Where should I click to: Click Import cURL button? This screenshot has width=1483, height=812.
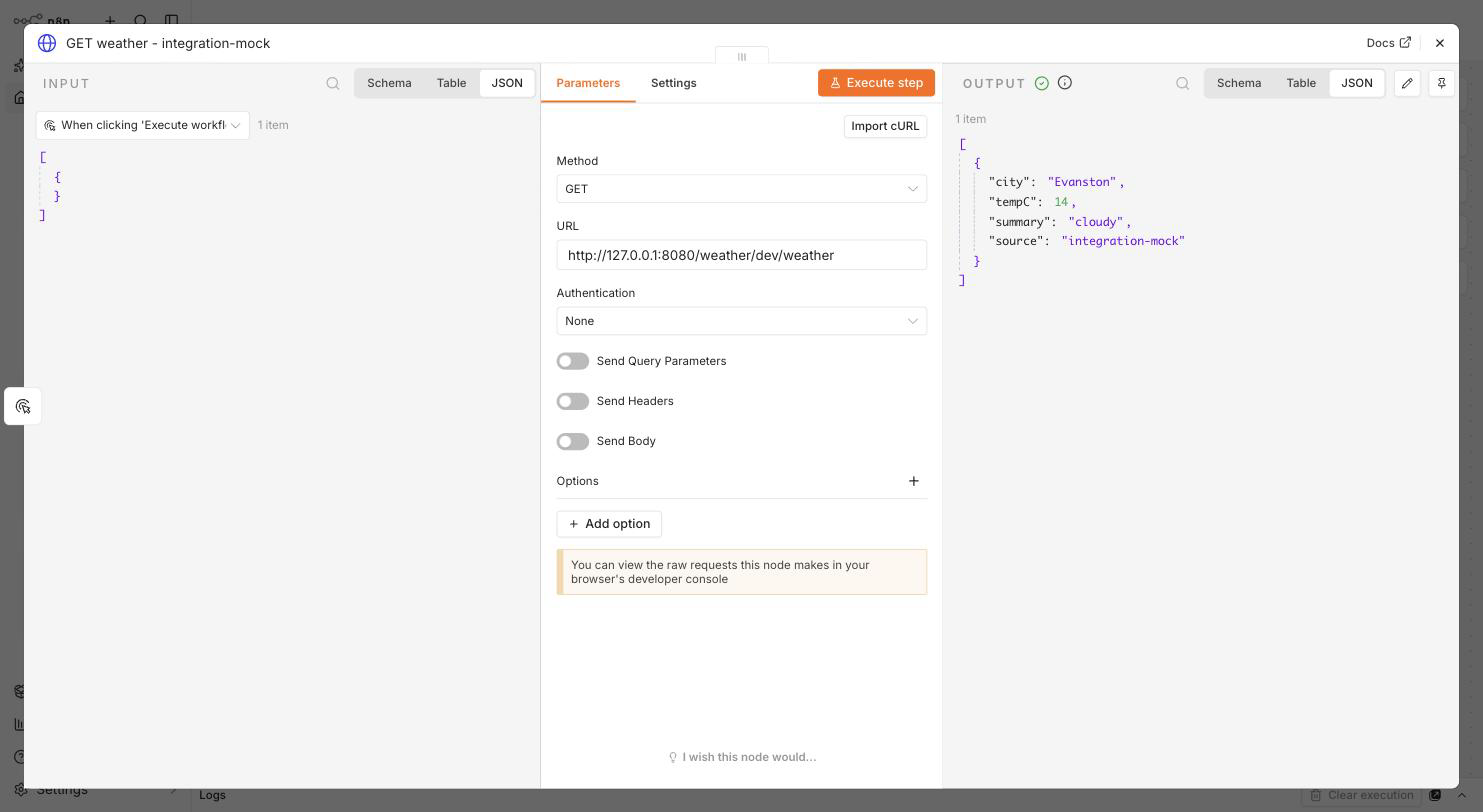click(885, 126)
